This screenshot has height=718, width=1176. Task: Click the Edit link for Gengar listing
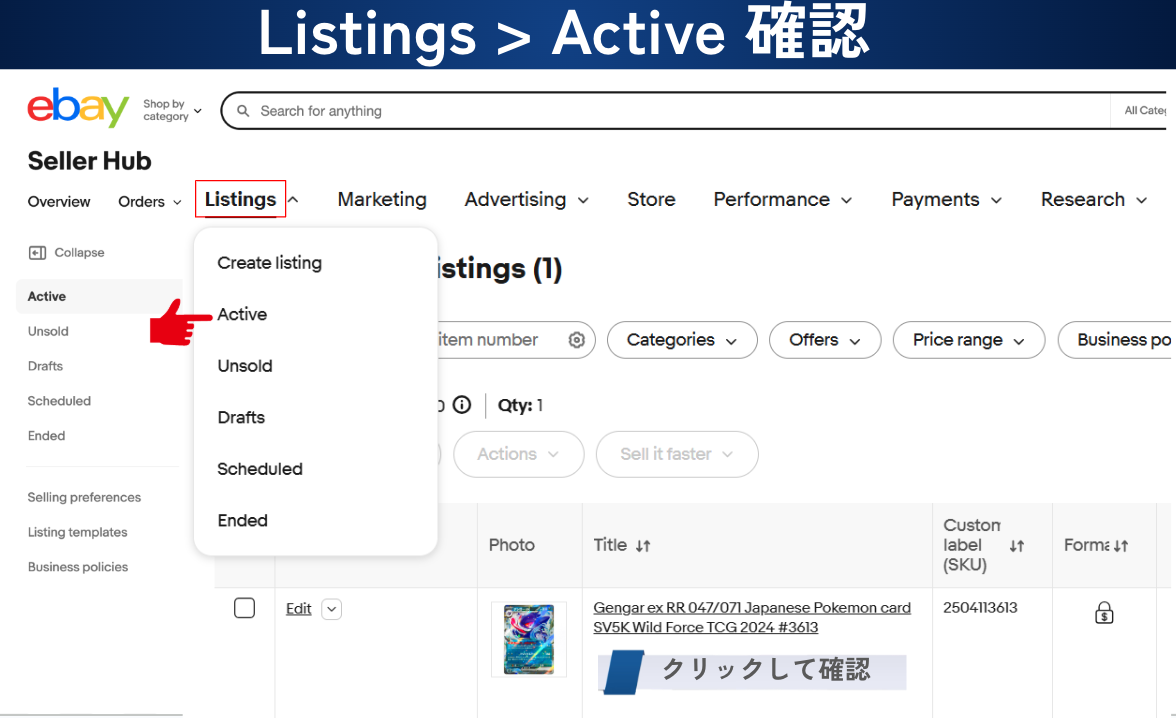point(298,608)
